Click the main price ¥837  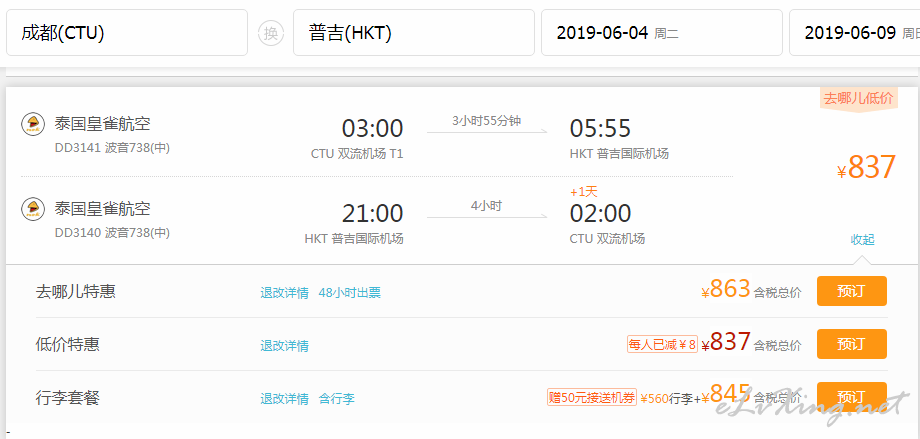point(867,167)
